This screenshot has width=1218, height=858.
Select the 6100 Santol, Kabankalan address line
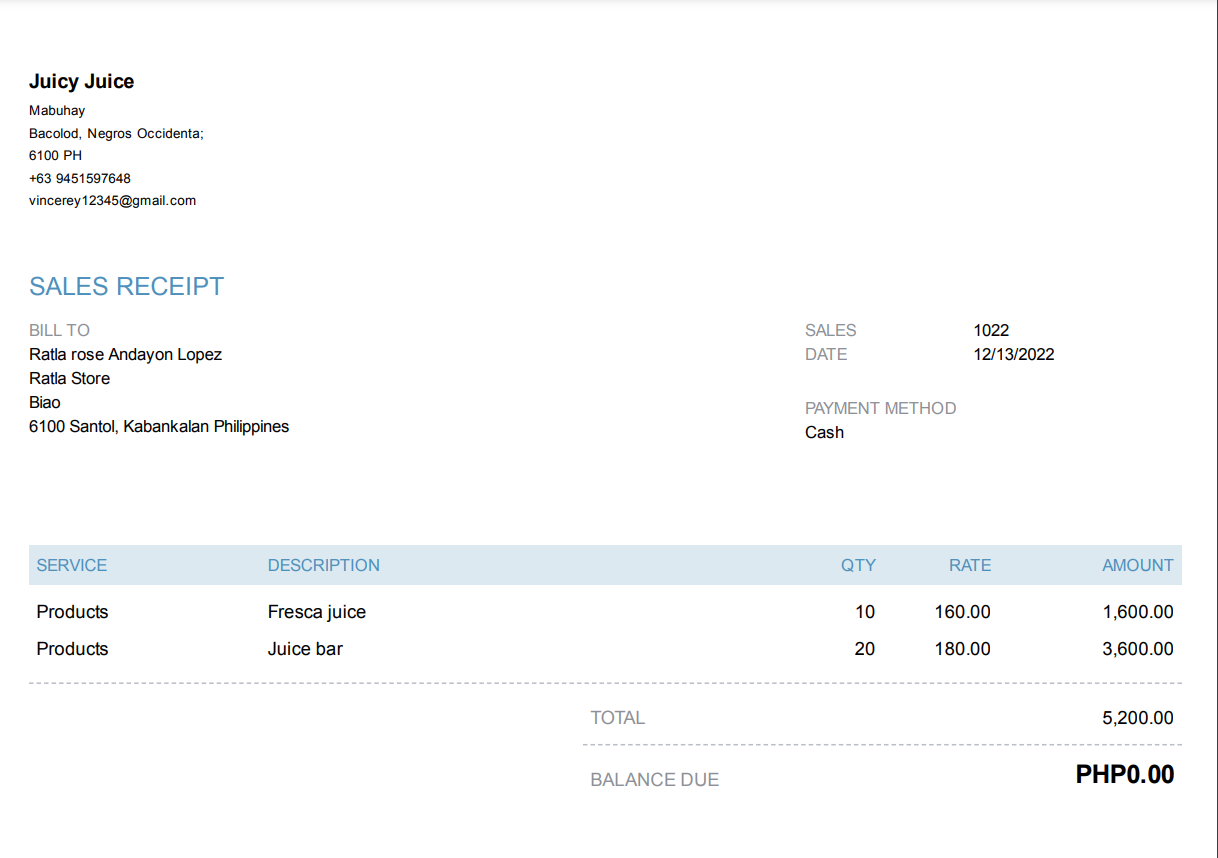pyautogui.click(x=159, y=427)
